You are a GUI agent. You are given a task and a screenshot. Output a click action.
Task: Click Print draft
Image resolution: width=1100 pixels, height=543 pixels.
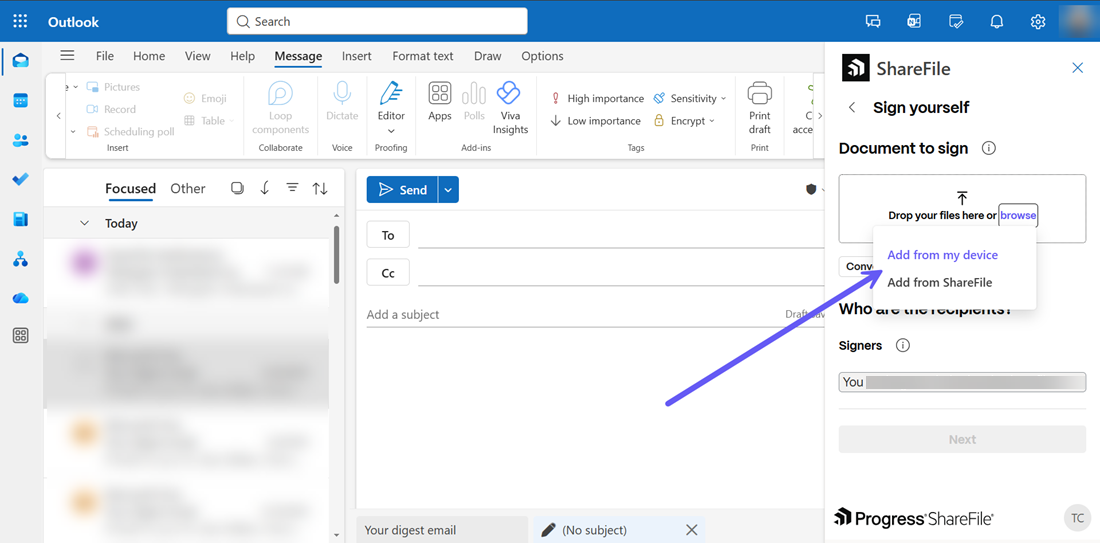[x=760, y=108]
